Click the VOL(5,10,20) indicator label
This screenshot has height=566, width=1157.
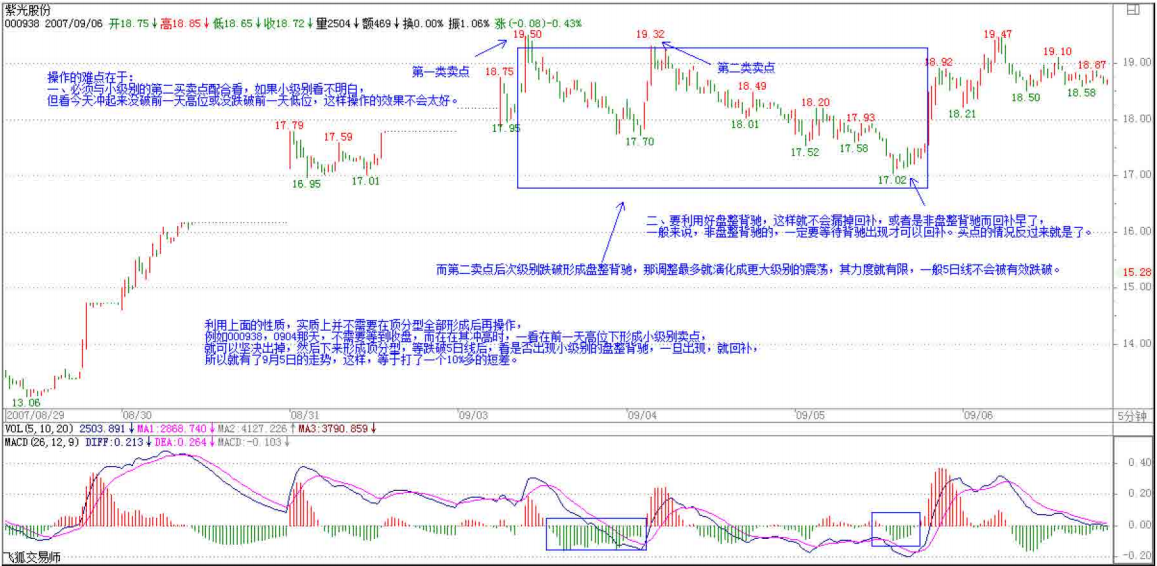[32, 427]
